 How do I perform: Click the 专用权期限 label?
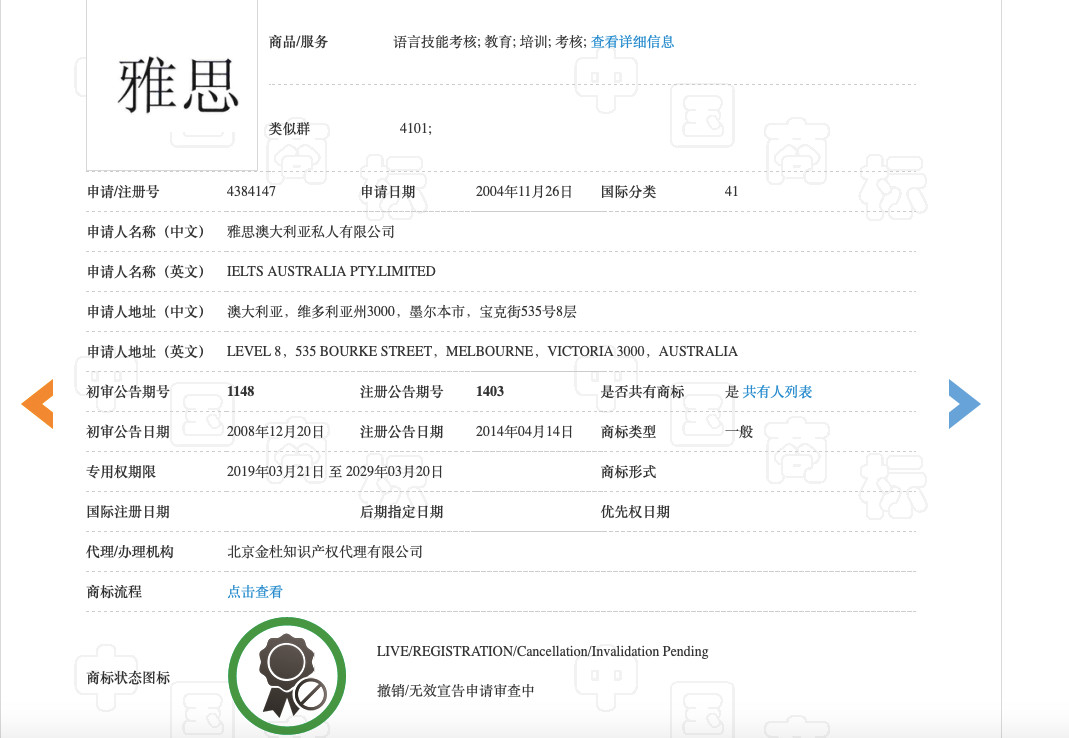pos(121,472)
